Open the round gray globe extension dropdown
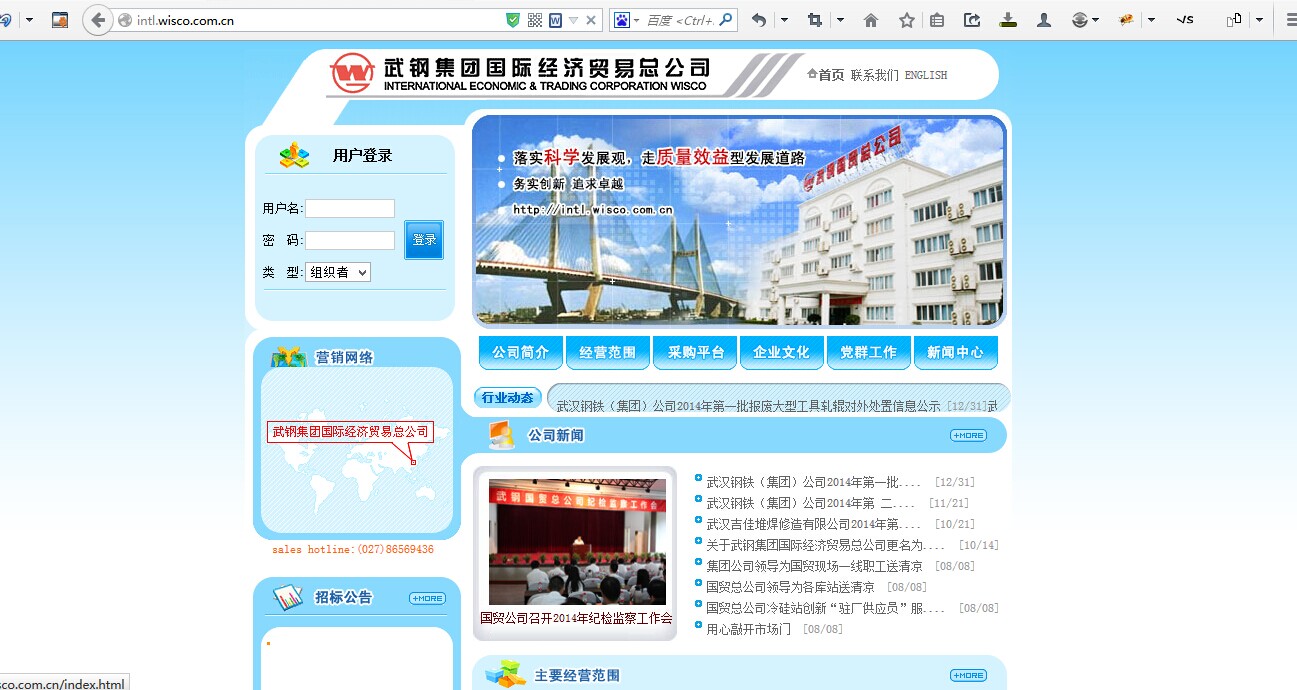This screenshot has height=690, width=1297. 1085,20
